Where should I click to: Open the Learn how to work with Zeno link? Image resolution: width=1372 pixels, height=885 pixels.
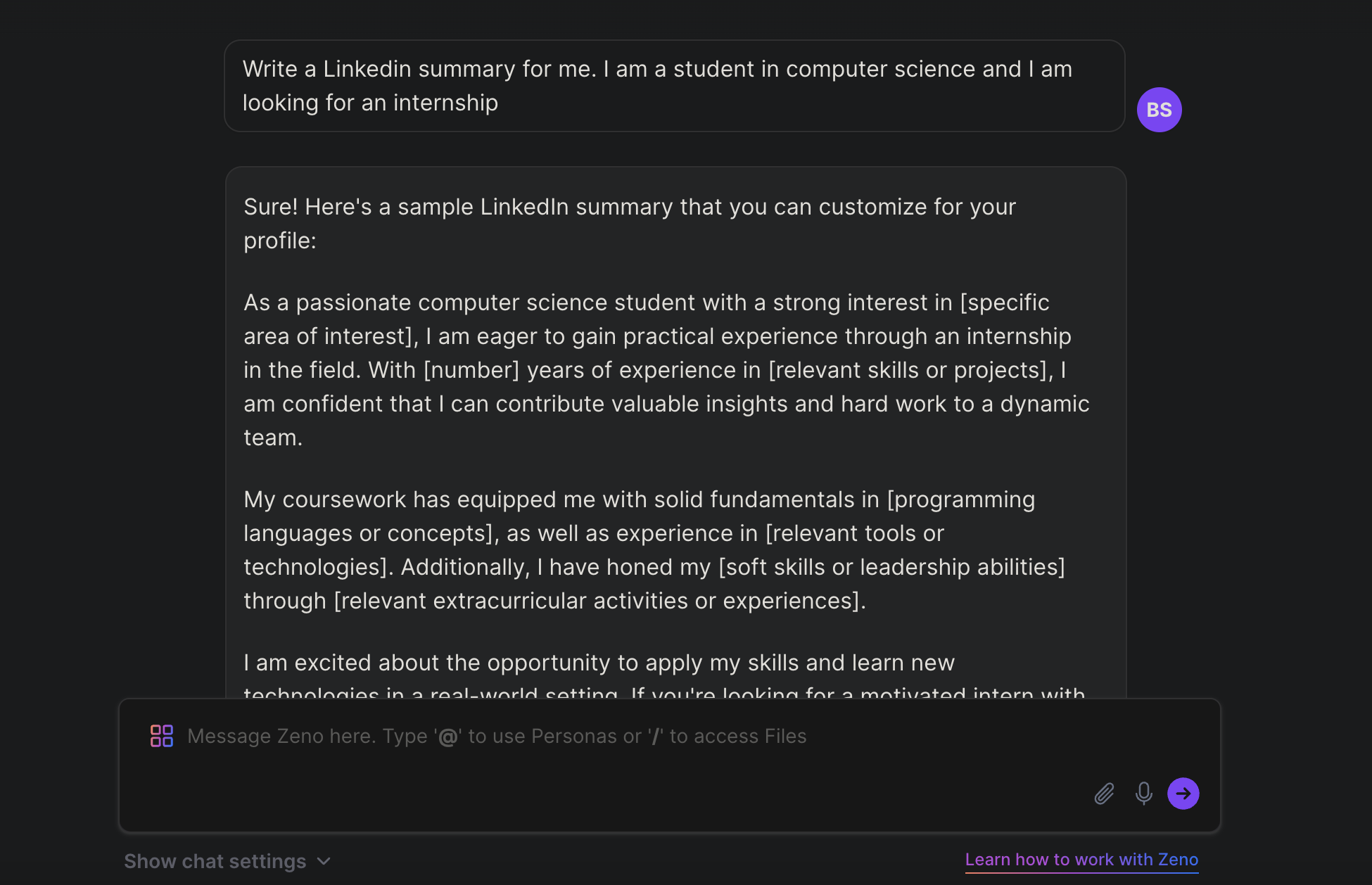1081,859
